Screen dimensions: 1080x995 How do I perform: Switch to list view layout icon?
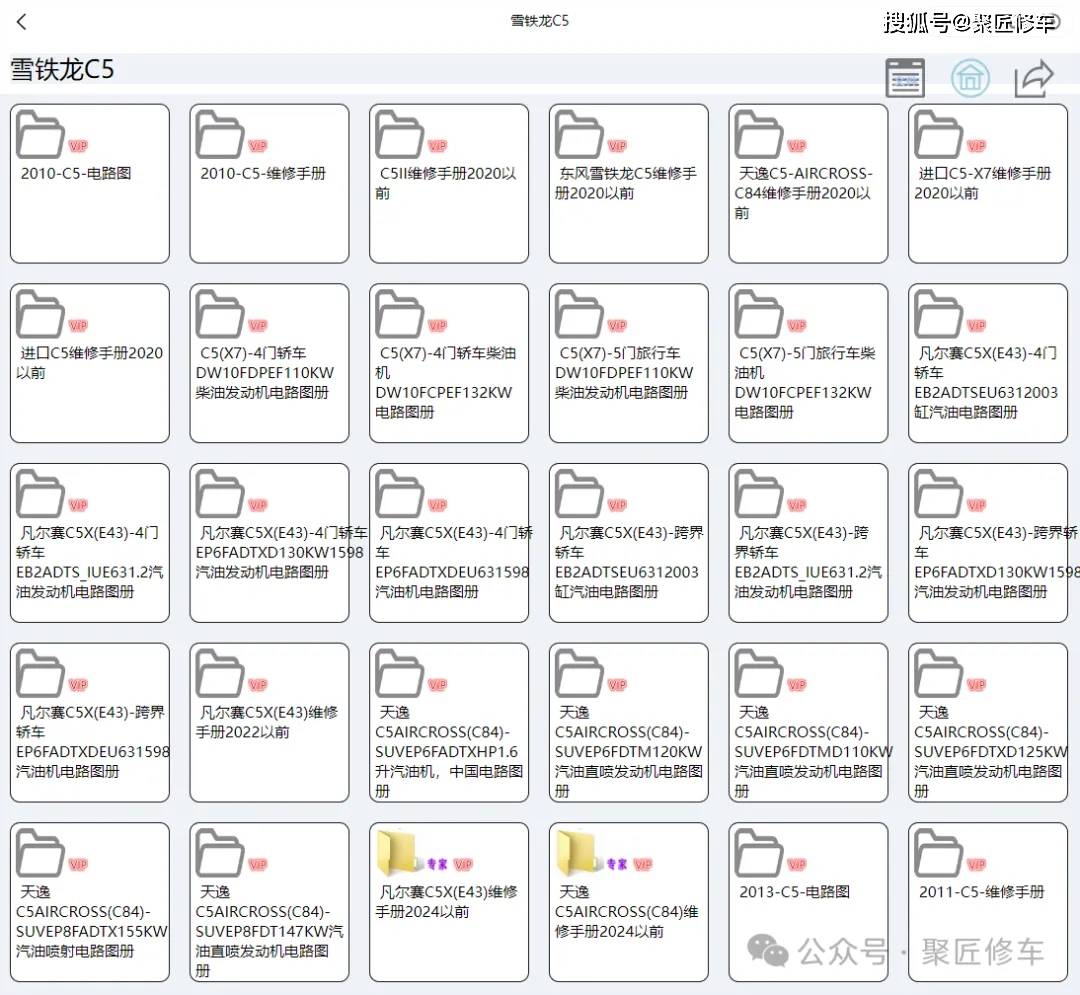click(x=905, y=78)
